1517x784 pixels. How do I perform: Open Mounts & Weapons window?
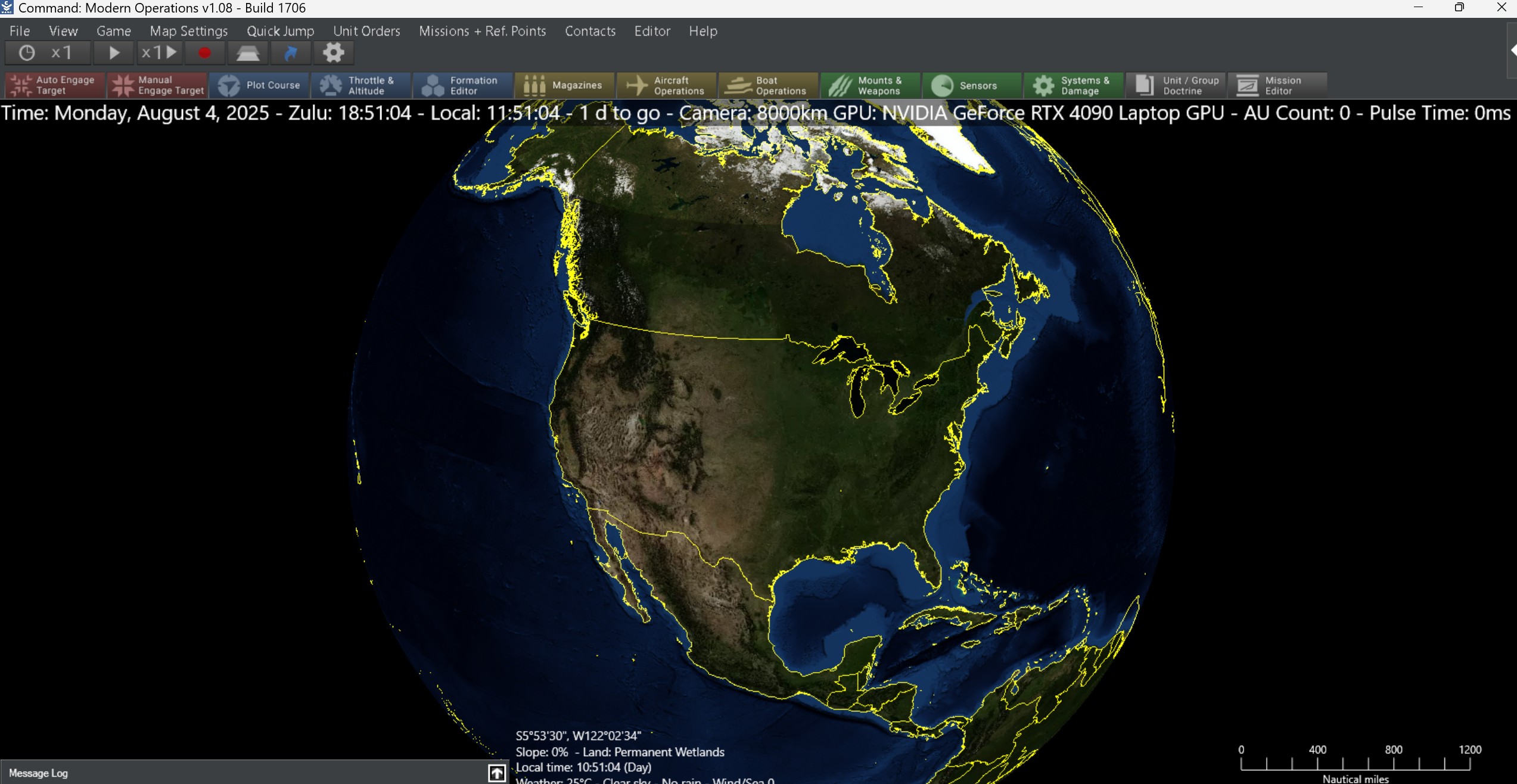click(x=871, y=85)
